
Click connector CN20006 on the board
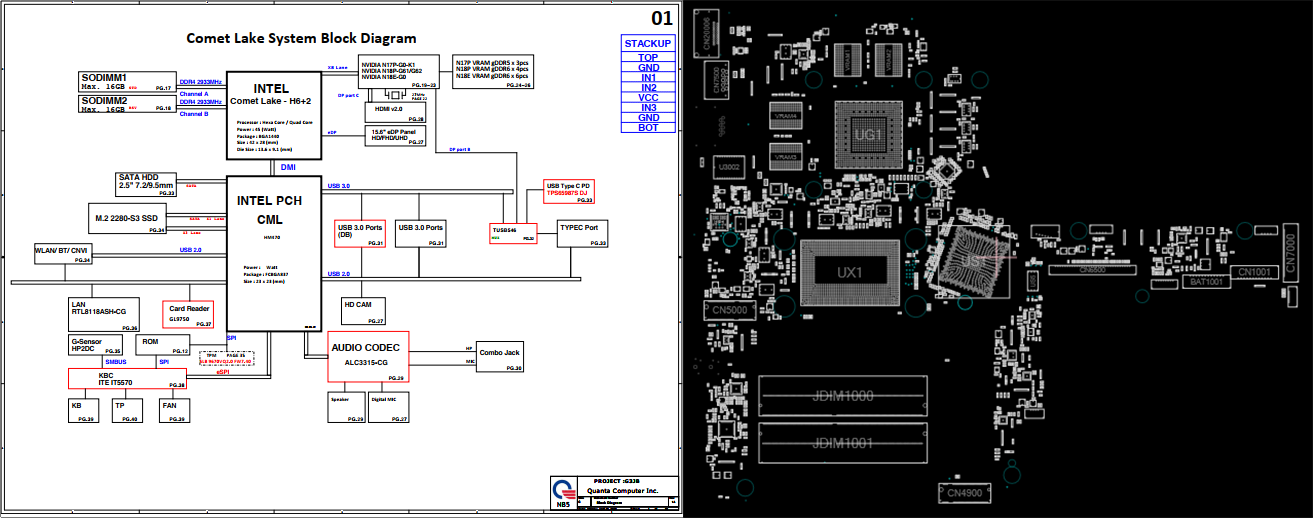707,34
